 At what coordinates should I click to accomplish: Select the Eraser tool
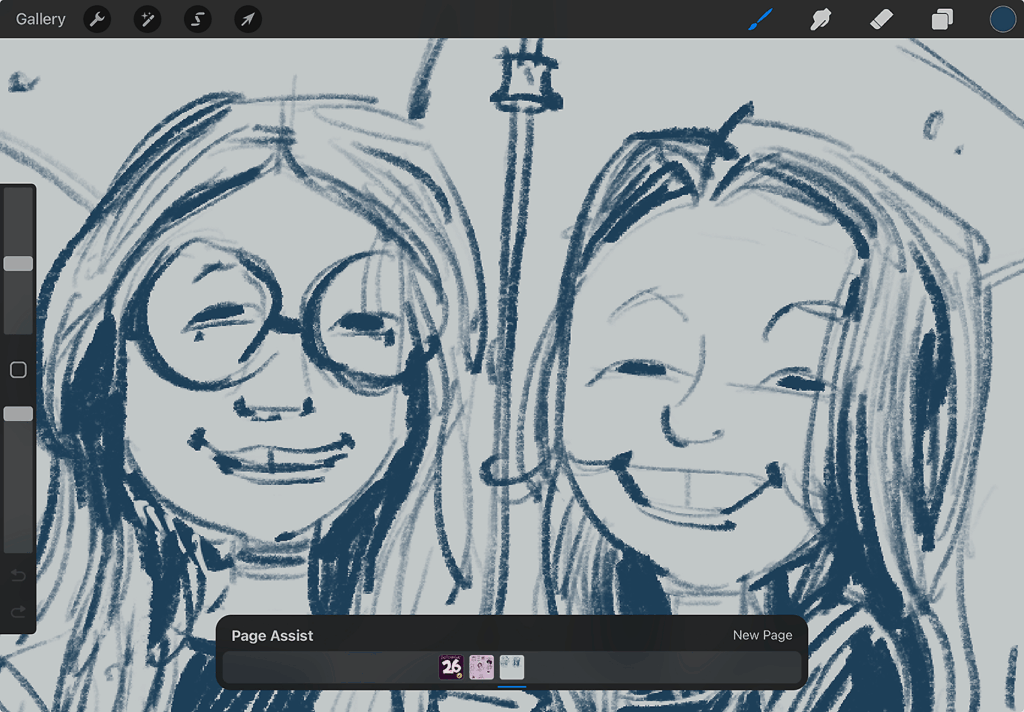881,19
